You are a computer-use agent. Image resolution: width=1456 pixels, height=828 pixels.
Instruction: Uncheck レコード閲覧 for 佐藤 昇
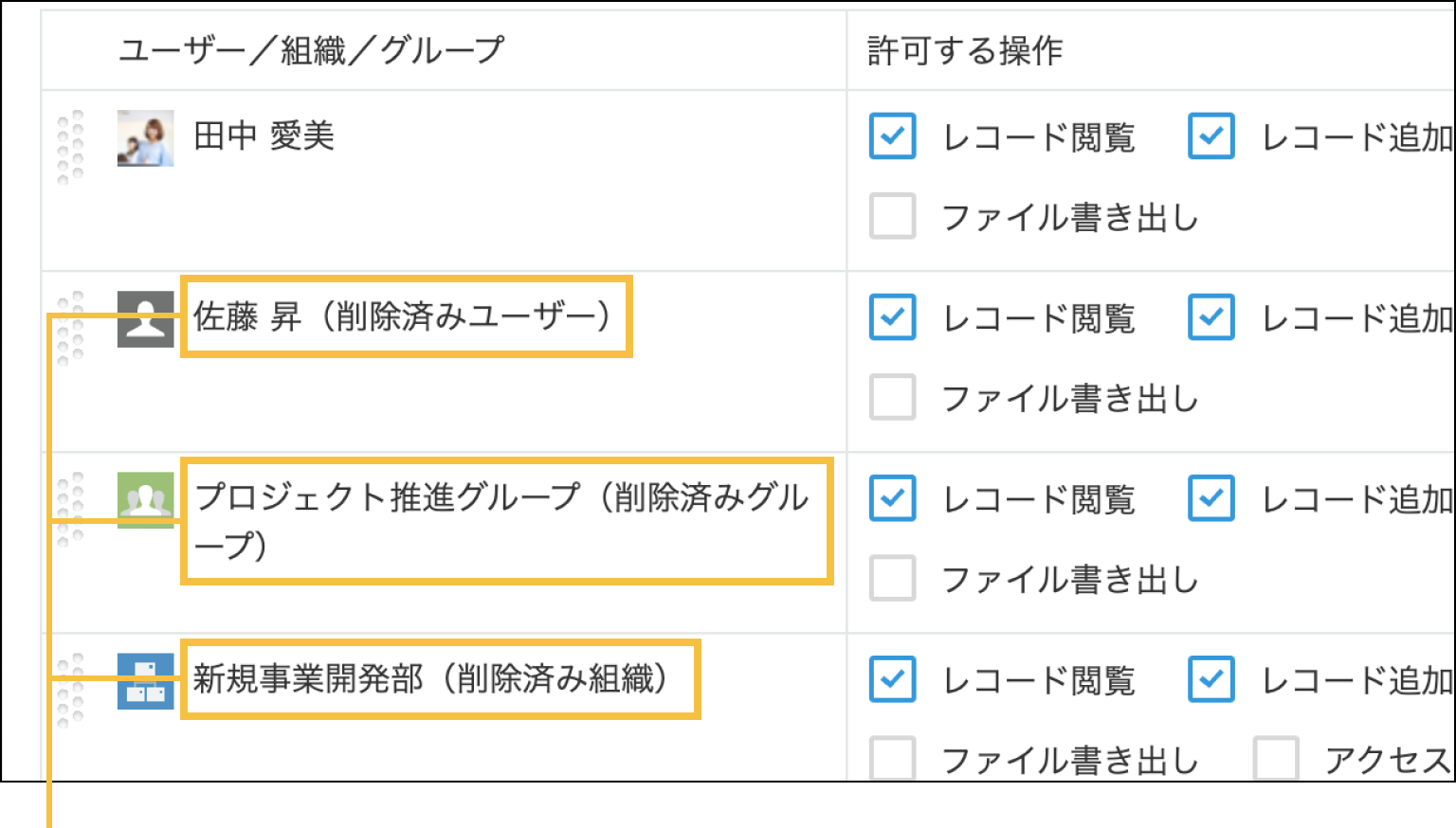coord(891,317)
